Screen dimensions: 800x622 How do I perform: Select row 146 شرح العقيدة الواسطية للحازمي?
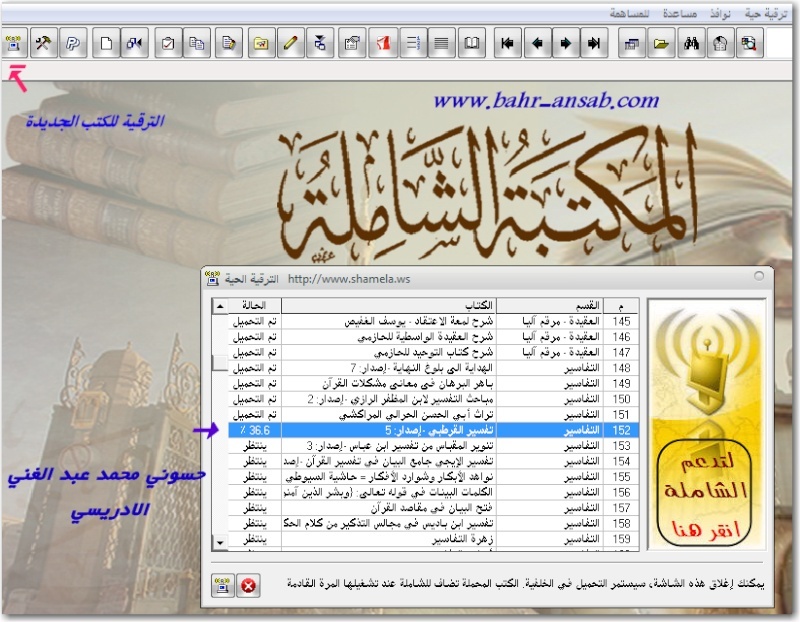[x=433, y=337]
